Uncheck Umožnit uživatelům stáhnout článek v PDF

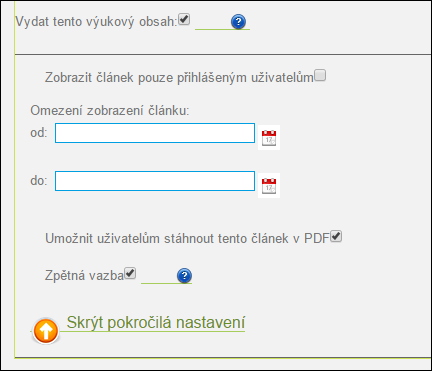pyautogui.click(x=336, y=236)
